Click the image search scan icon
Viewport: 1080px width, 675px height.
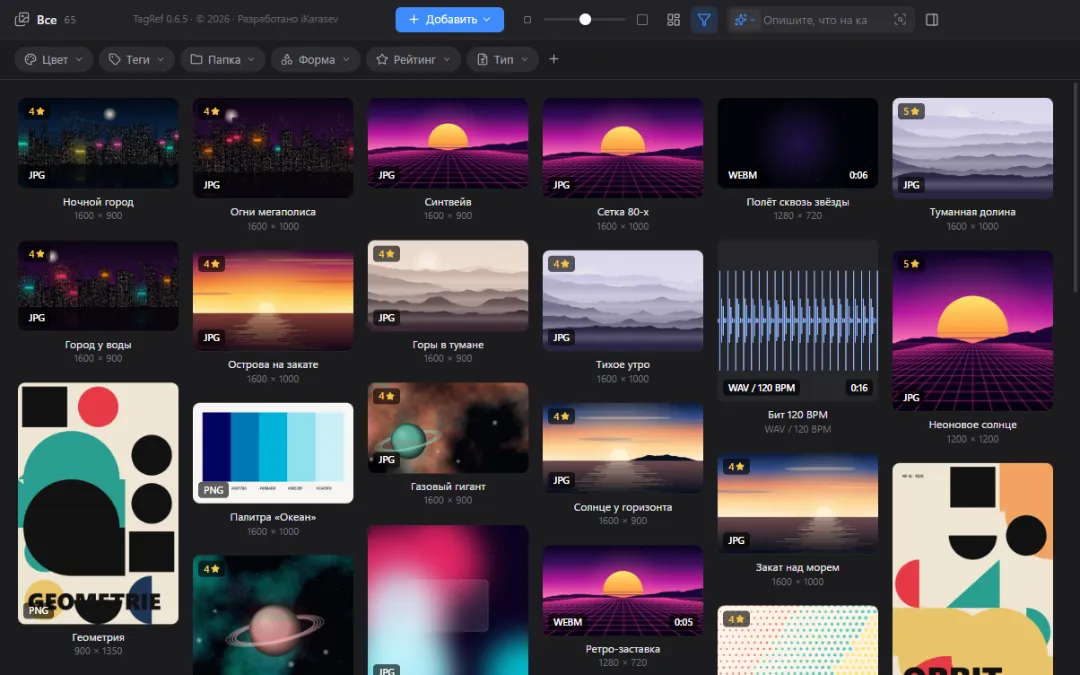click(x=900, y=20)
